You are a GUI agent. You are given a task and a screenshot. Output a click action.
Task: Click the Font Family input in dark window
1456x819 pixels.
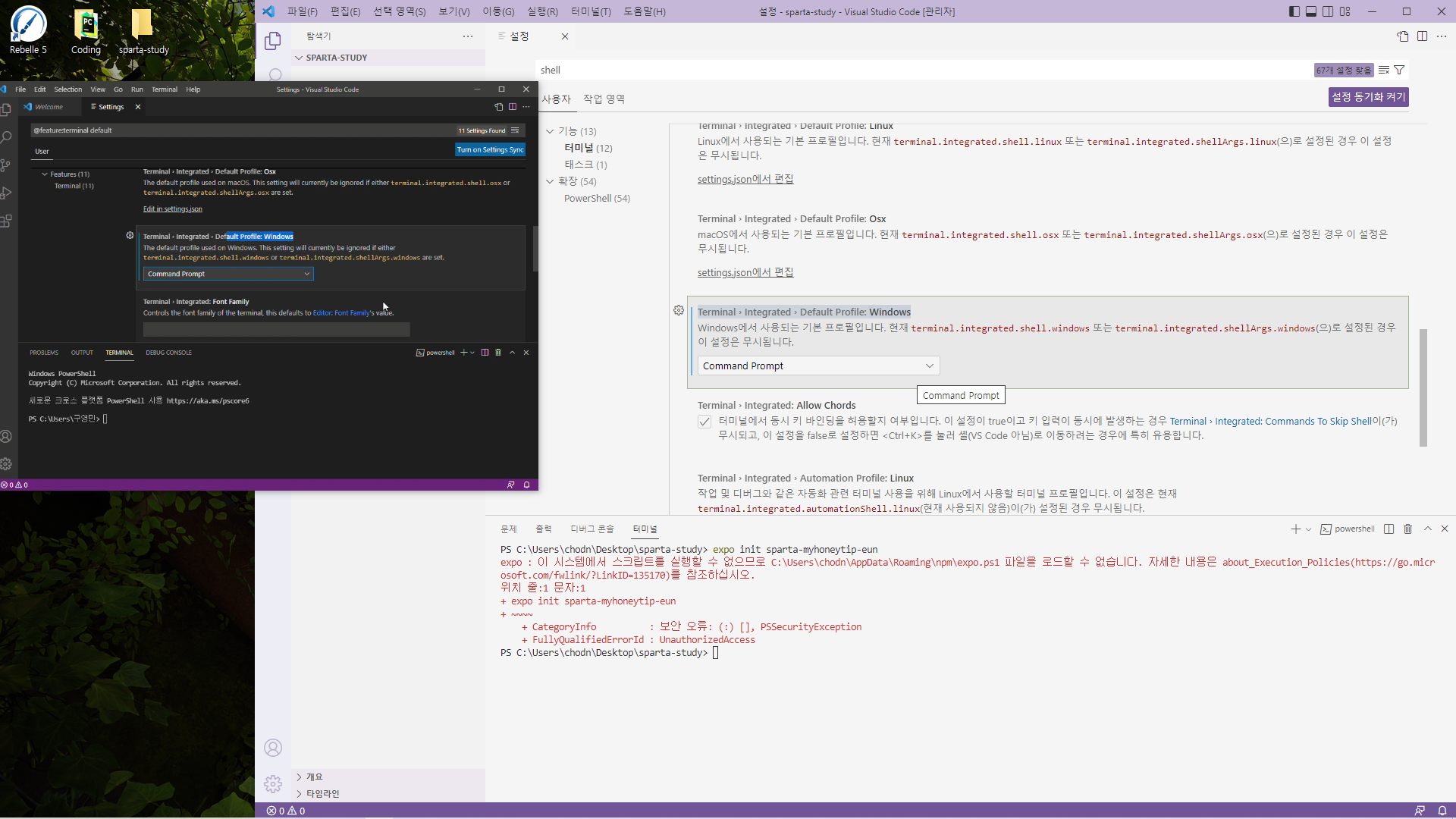coord(277,330)
